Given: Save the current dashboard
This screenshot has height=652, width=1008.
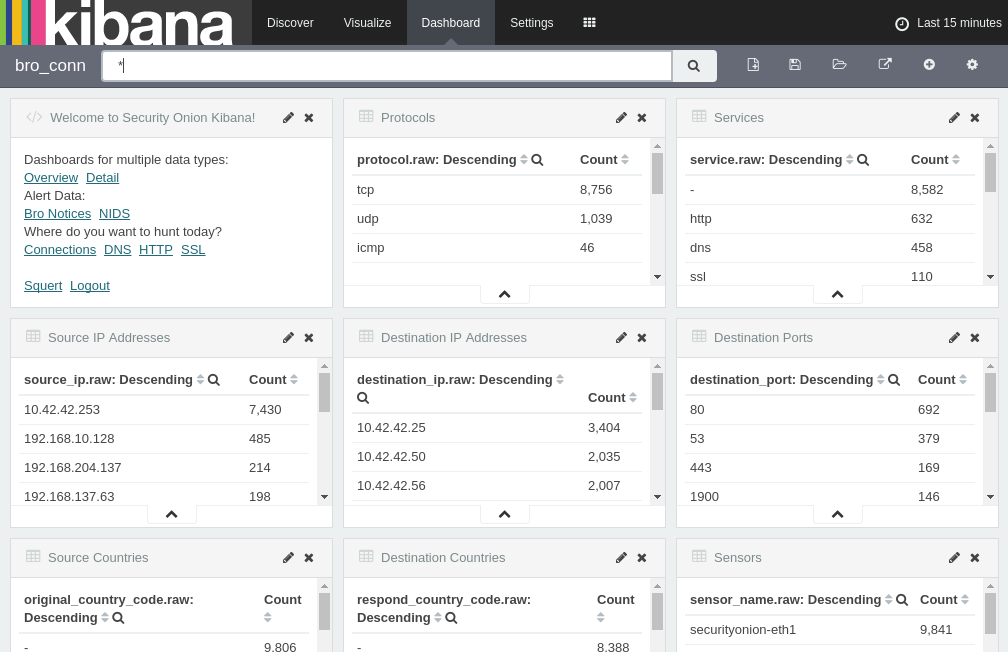Looking at the screenshot, I should click(x=795, y=64).
